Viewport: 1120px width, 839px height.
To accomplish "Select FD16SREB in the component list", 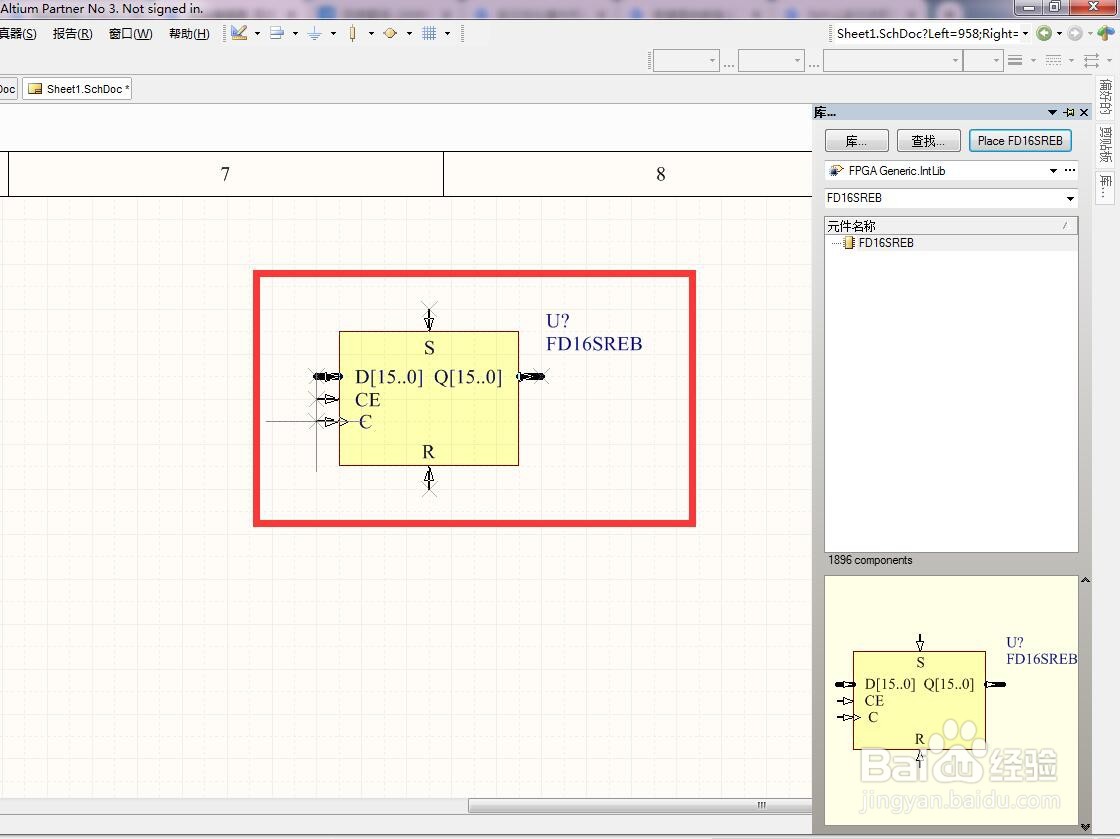I will pyautogui.click(x=886, y=243).
